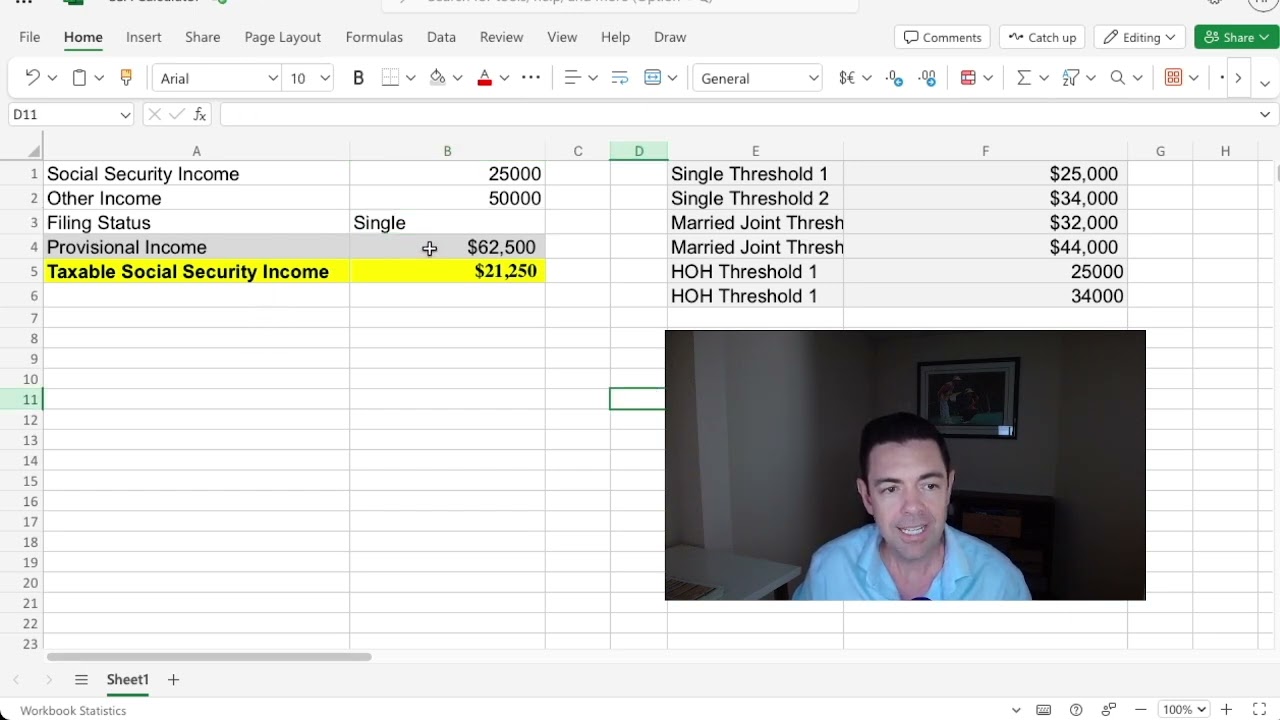Click the Select All corner triangle
The image size is (1280, 720).
coord(34,151)
